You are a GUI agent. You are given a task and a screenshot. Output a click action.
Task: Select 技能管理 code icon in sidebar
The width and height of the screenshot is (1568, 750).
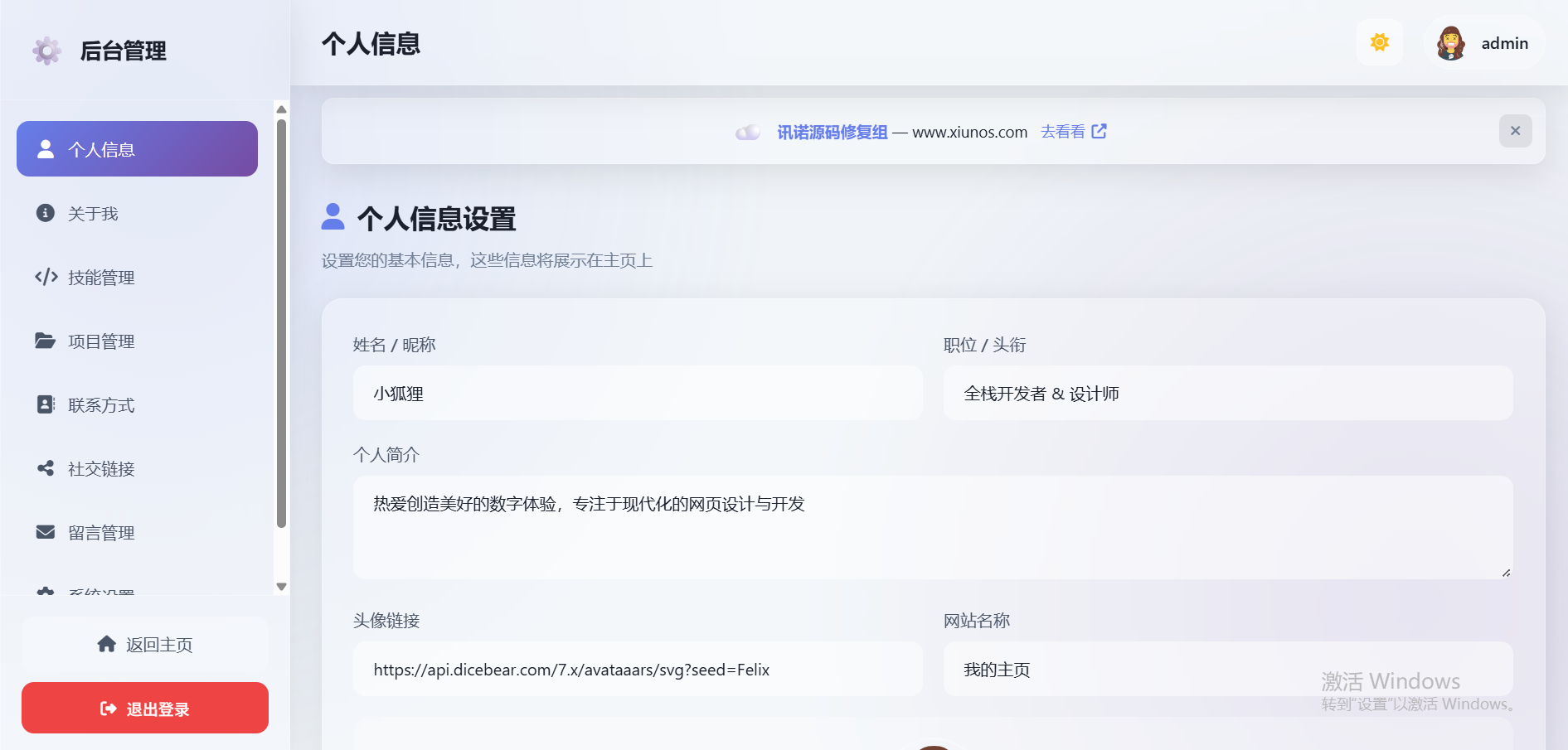click(x=46, y=277)
